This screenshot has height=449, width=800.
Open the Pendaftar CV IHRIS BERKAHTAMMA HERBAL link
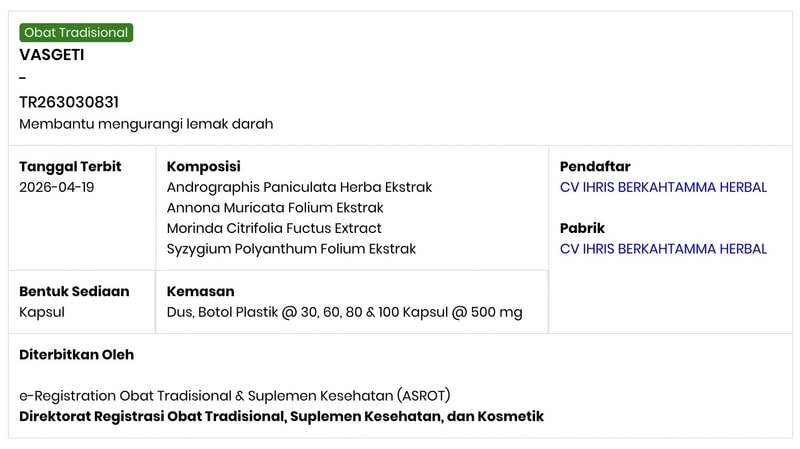click(x=663, y=187)
